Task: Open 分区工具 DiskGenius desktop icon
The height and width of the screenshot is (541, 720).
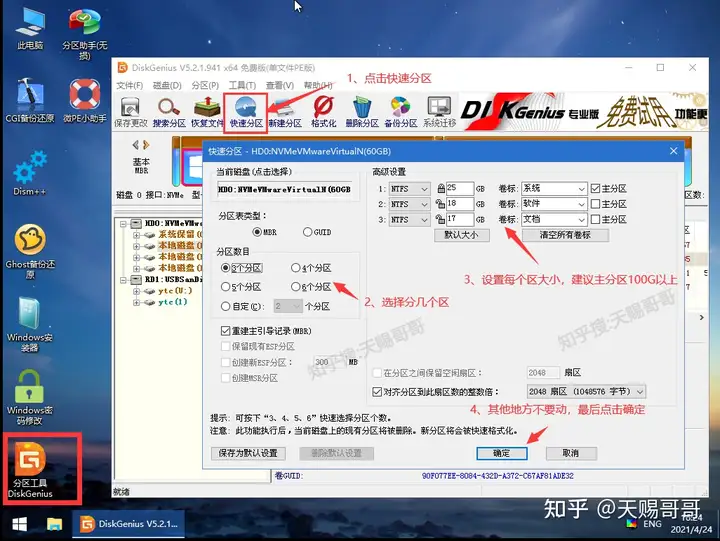Action: (30, 469)
